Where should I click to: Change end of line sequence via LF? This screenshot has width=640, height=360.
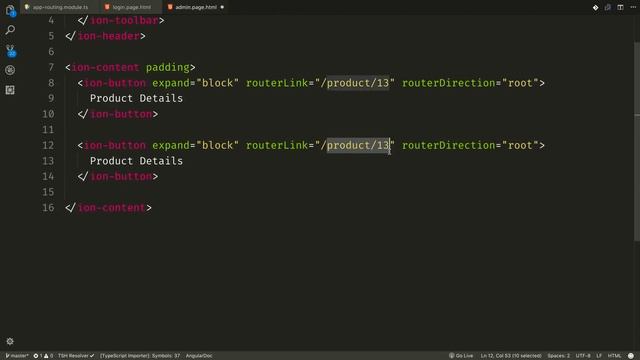tap(599, 356)
